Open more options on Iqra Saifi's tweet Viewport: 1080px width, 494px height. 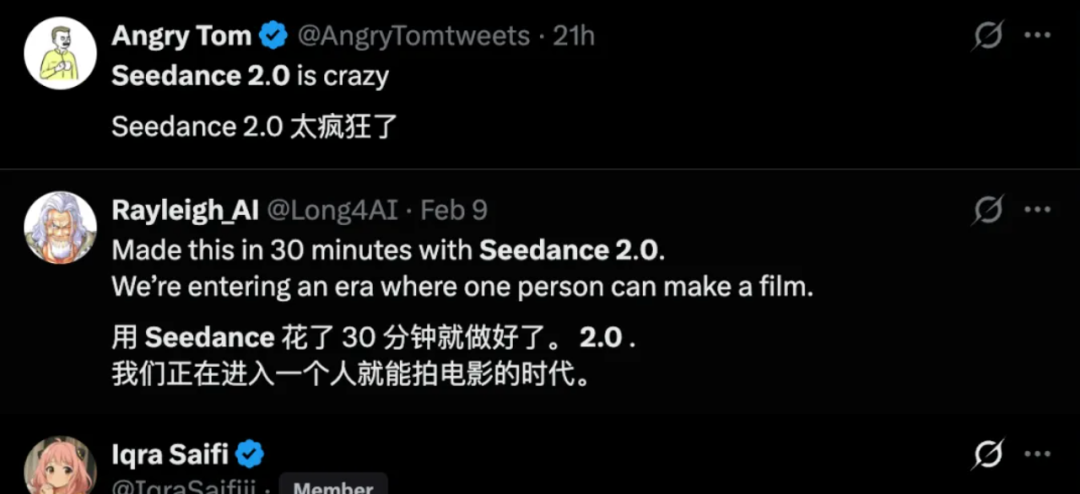(x=1037, y=455)
